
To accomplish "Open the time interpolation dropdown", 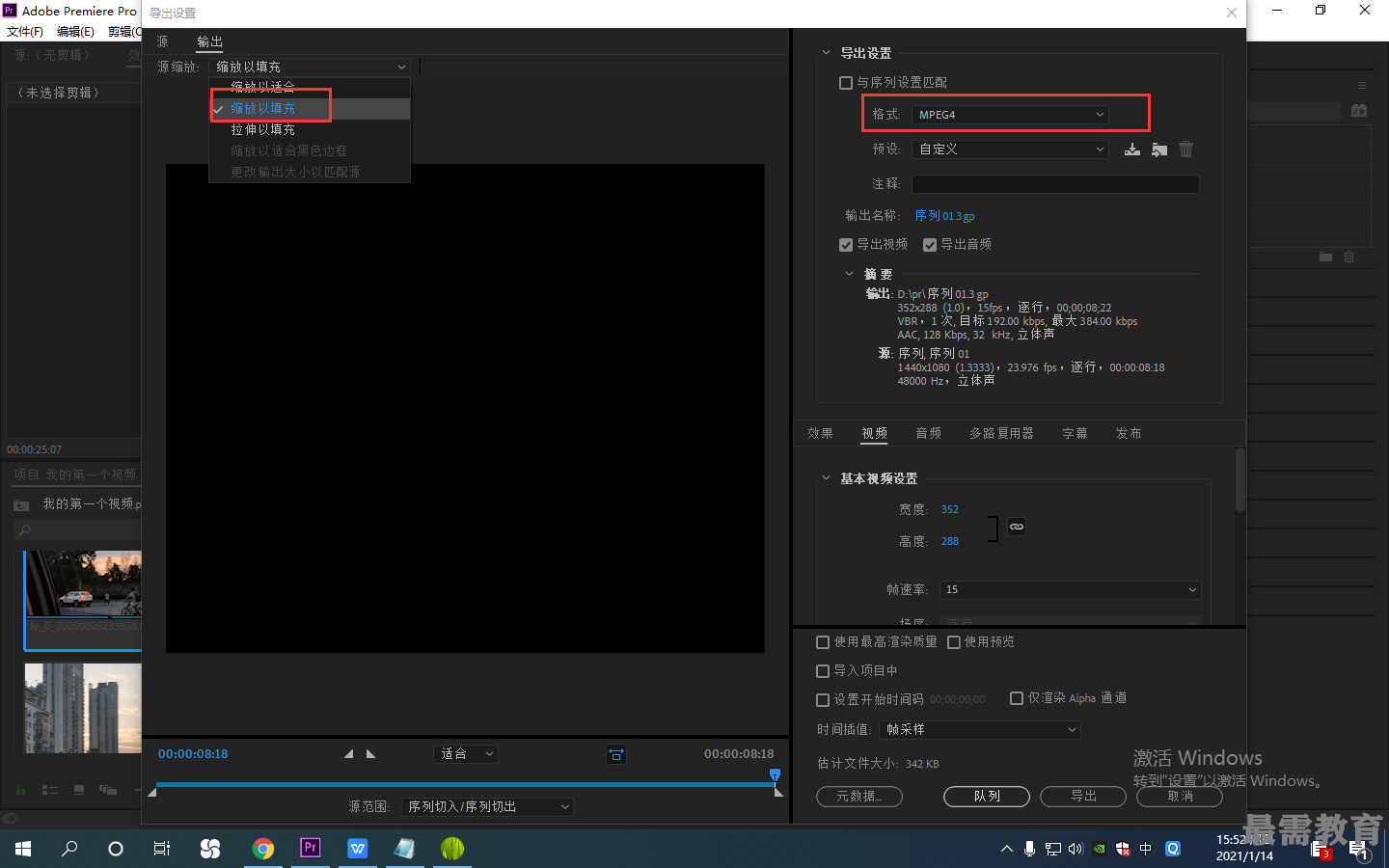I will [979, 730].
